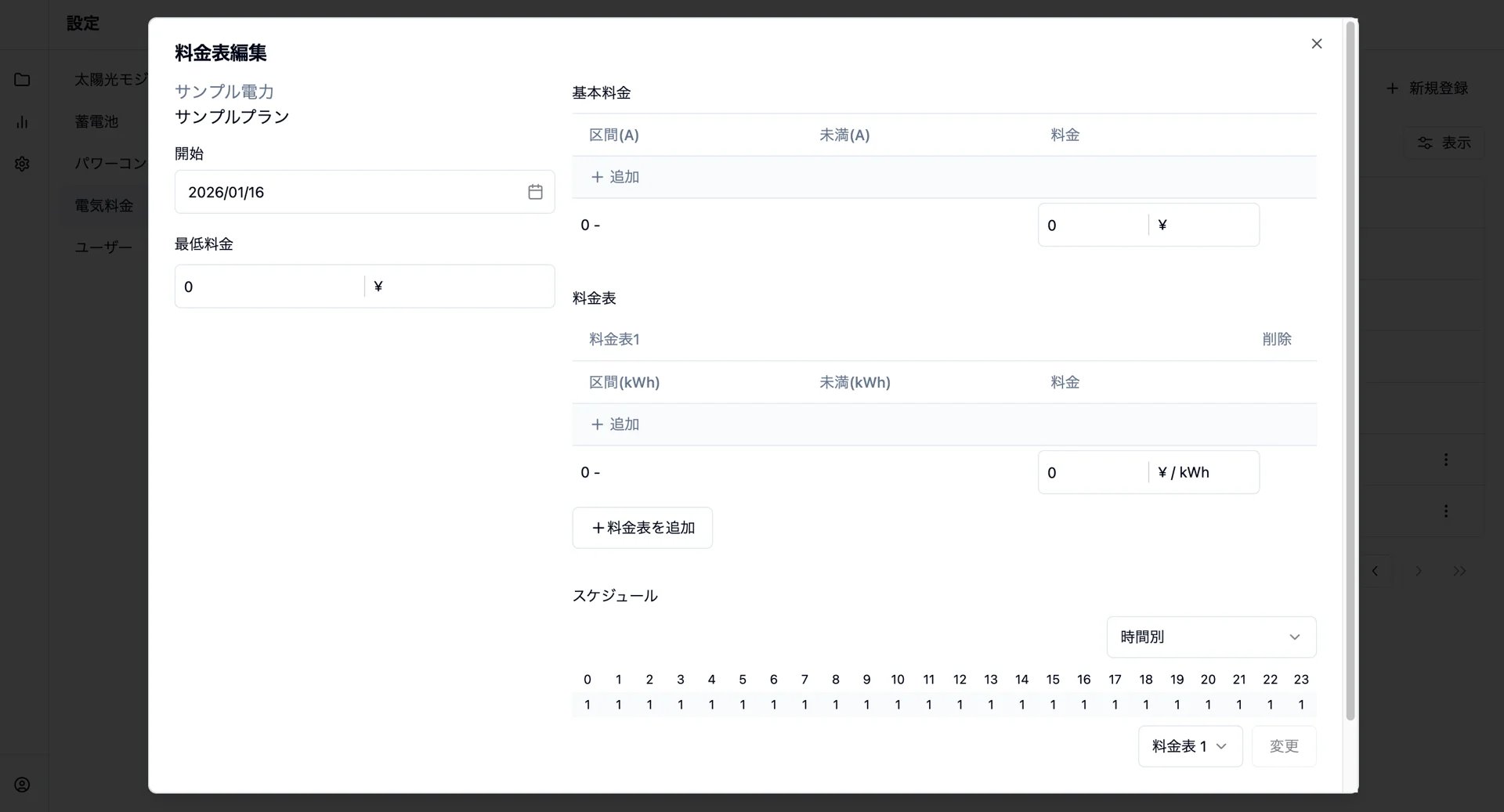Select schedule cell under hour 0
Image resolution: width=1504 pixels, height=812 pixels.
[587, 705]
